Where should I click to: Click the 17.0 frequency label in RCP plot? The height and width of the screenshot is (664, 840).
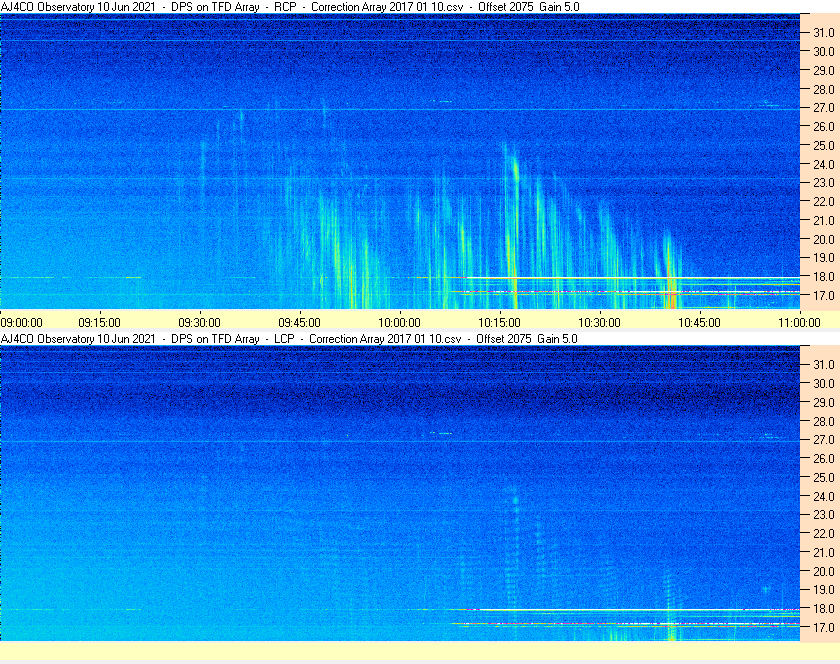point(824,296)
